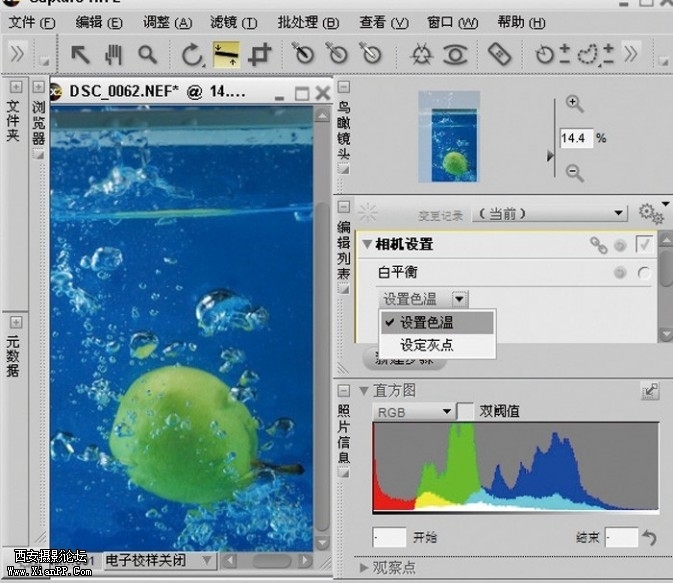Choose 设定灰点 in the dropdown list
The image size is (673, 583).
point(437,345)
